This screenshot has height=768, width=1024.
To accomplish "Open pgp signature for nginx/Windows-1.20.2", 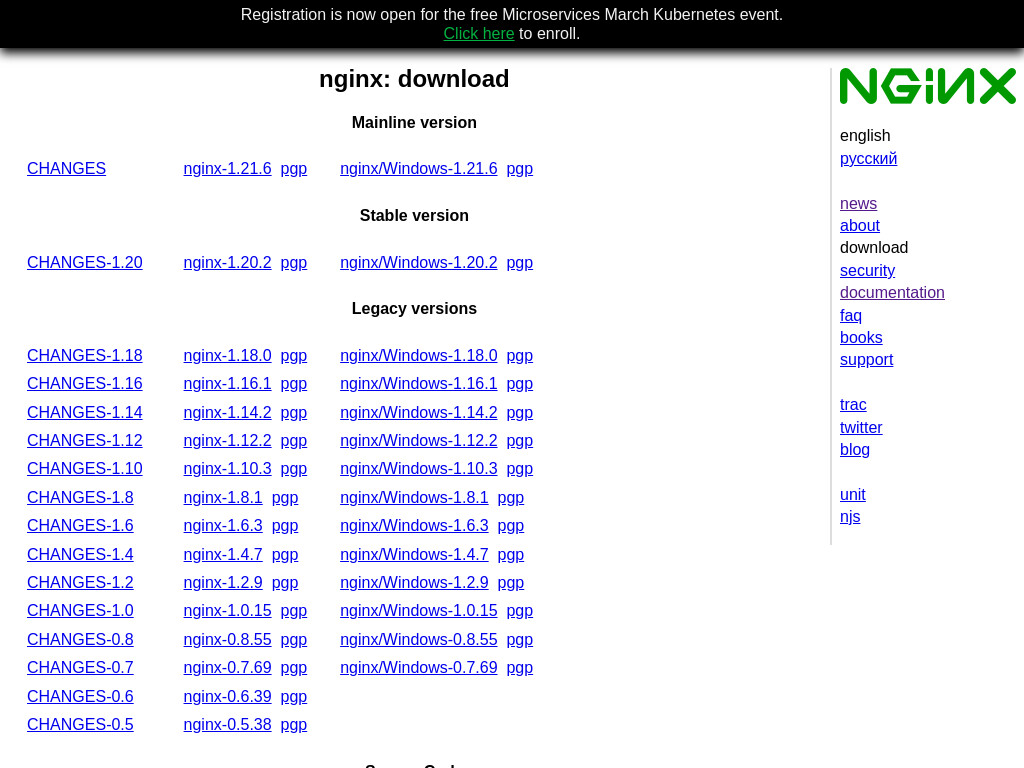I will click(x=519, y=263).
